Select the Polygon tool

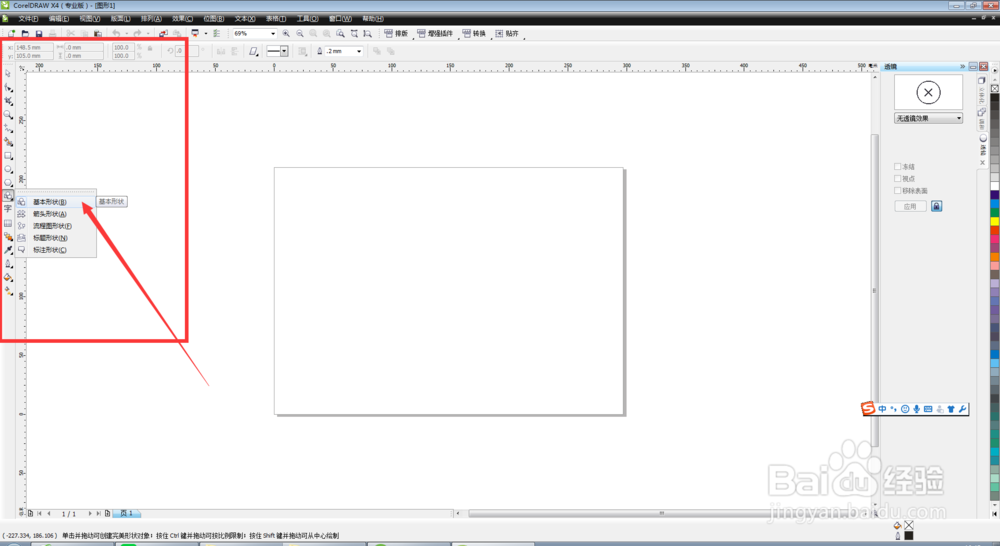(8, 182)
